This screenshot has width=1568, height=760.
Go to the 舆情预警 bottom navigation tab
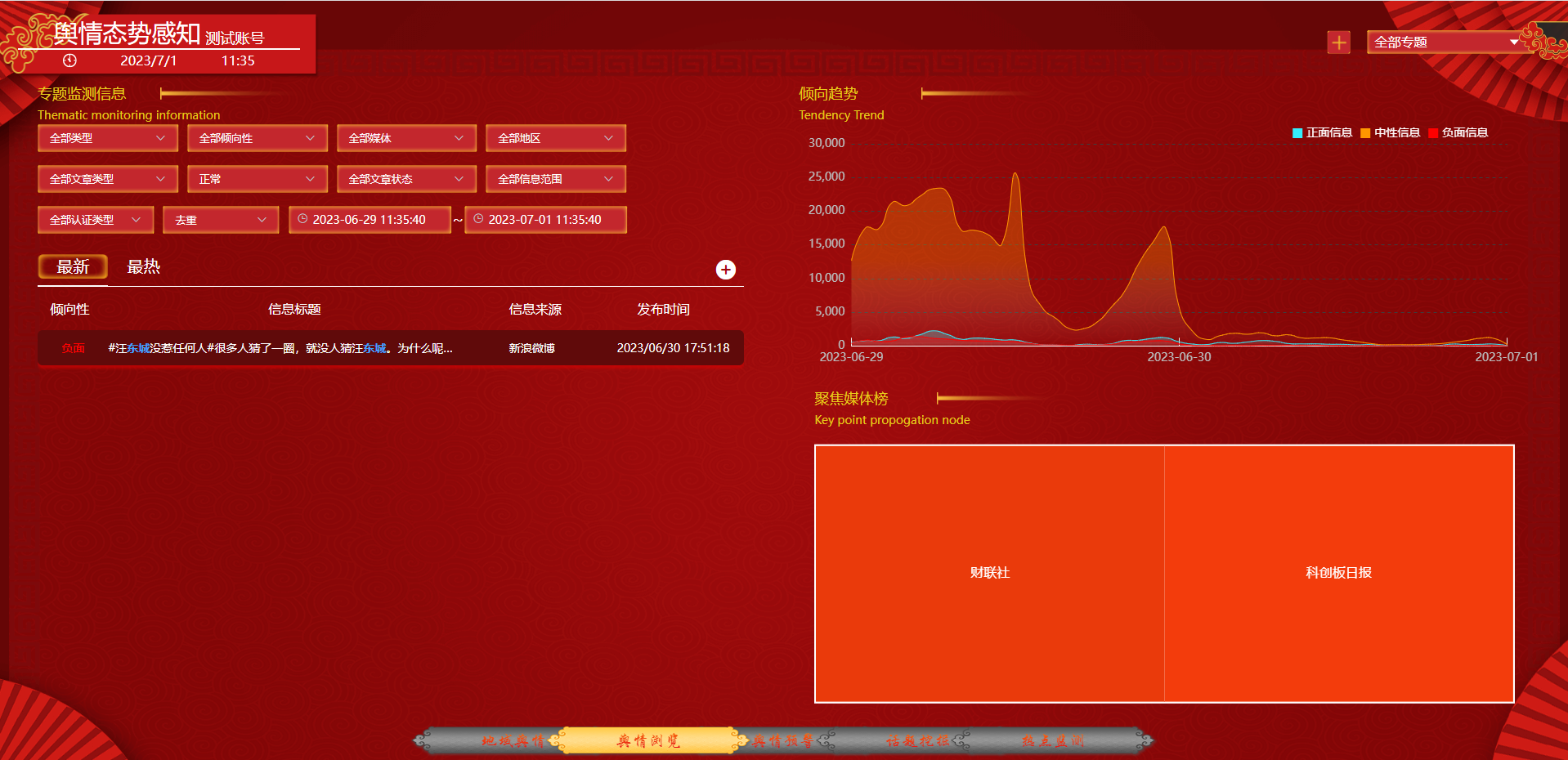(x=783, y=741)
